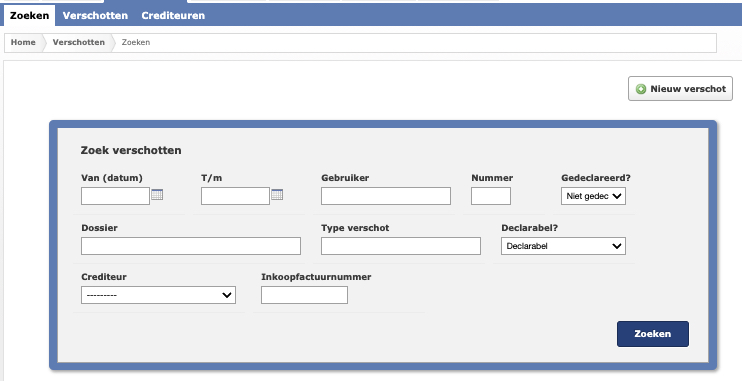Viewport: 742px width, 381px height.
Task: Open the T/m calendar picker icon
Action: point(277,194)
